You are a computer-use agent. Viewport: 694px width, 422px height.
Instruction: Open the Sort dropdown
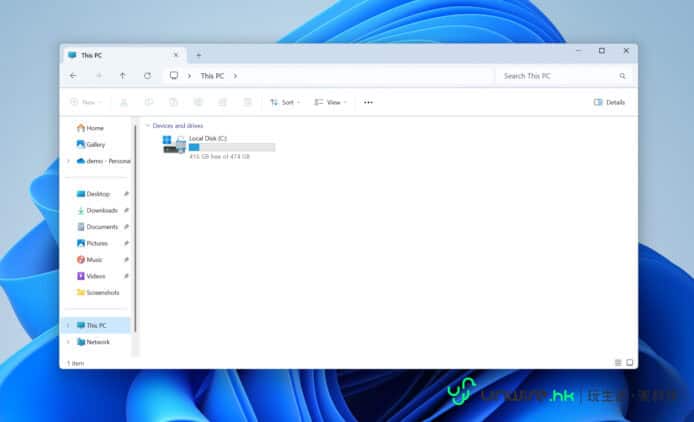[x=285, y=102]
